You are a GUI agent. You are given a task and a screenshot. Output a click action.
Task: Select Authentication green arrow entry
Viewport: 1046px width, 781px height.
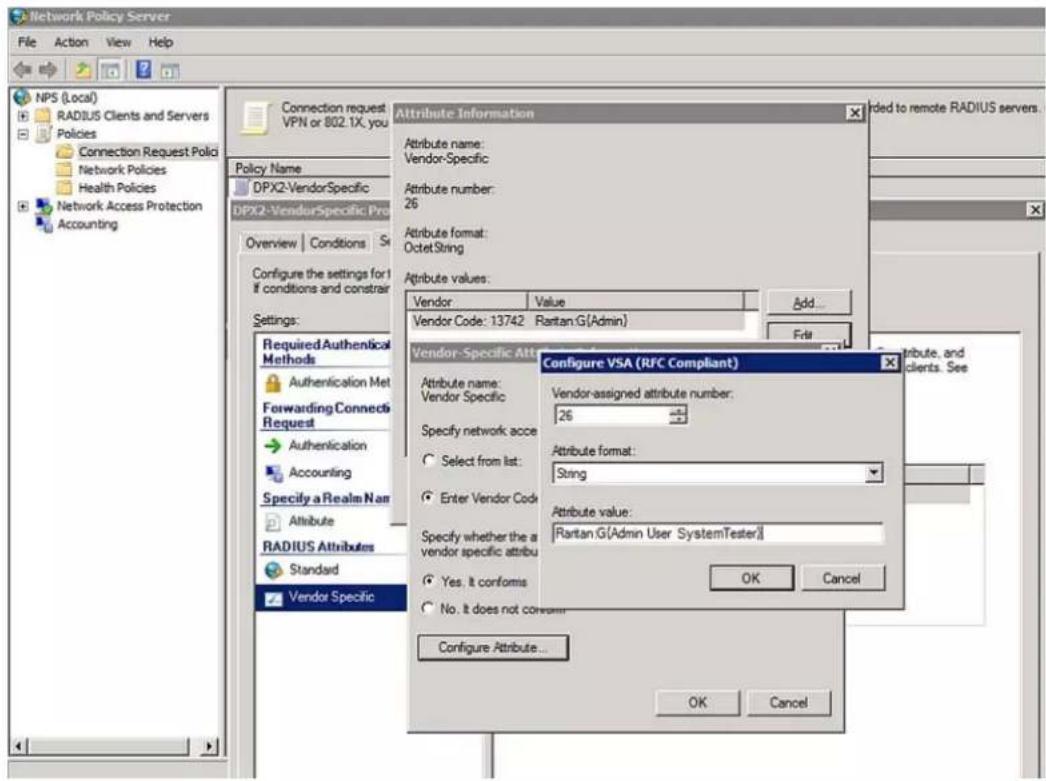[x=316, y=445]
